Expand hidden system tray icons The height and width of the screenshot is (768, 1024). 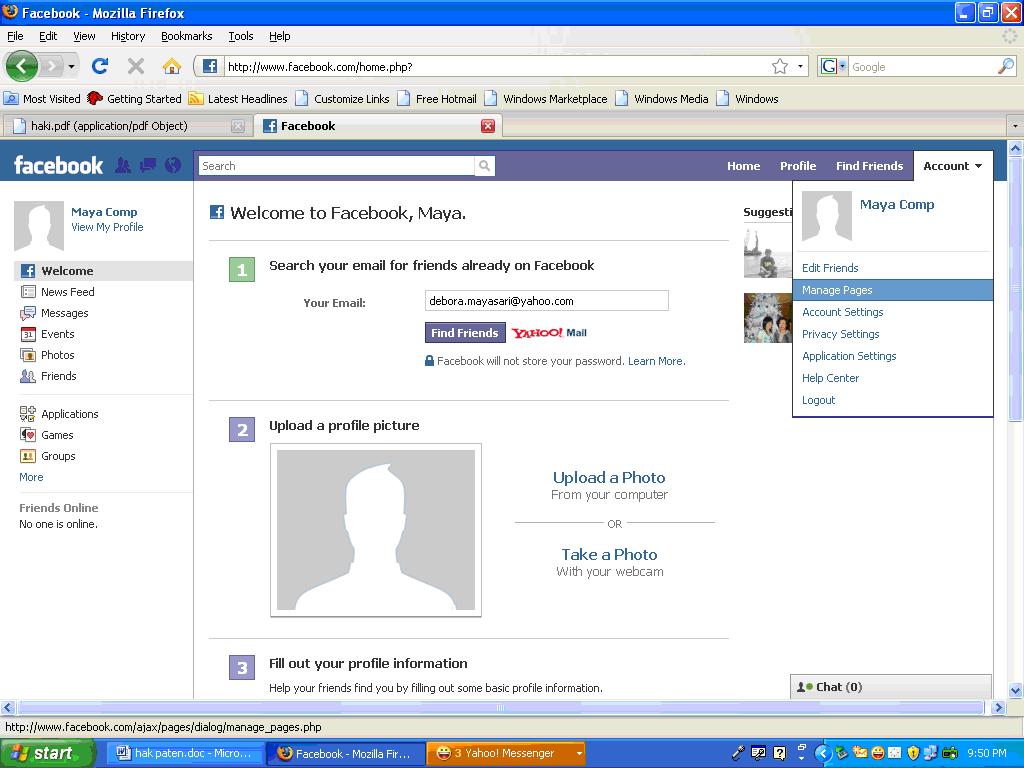tap(824, 753)
